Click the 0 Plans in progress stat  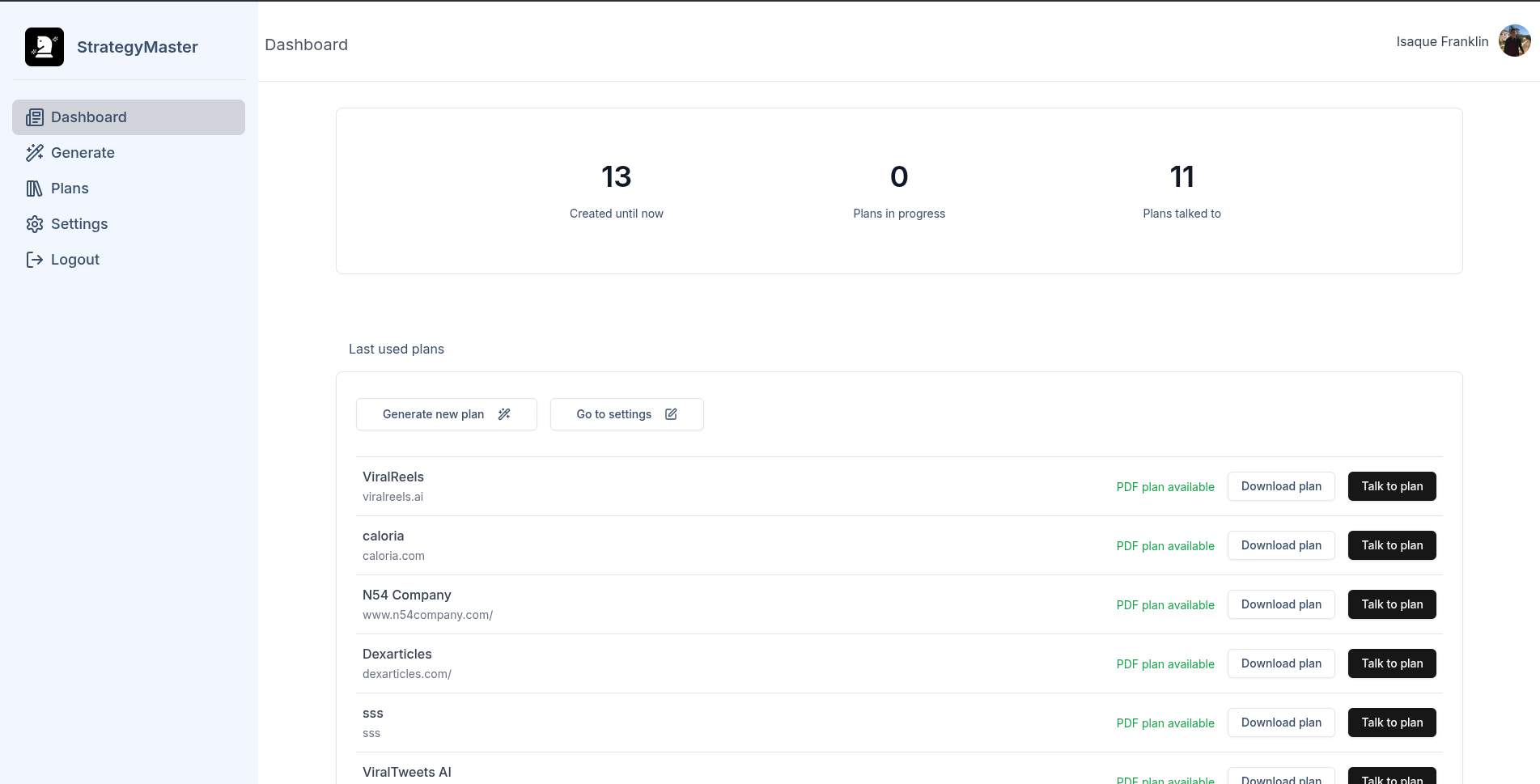pyautogui.click(x=899, y=191)
